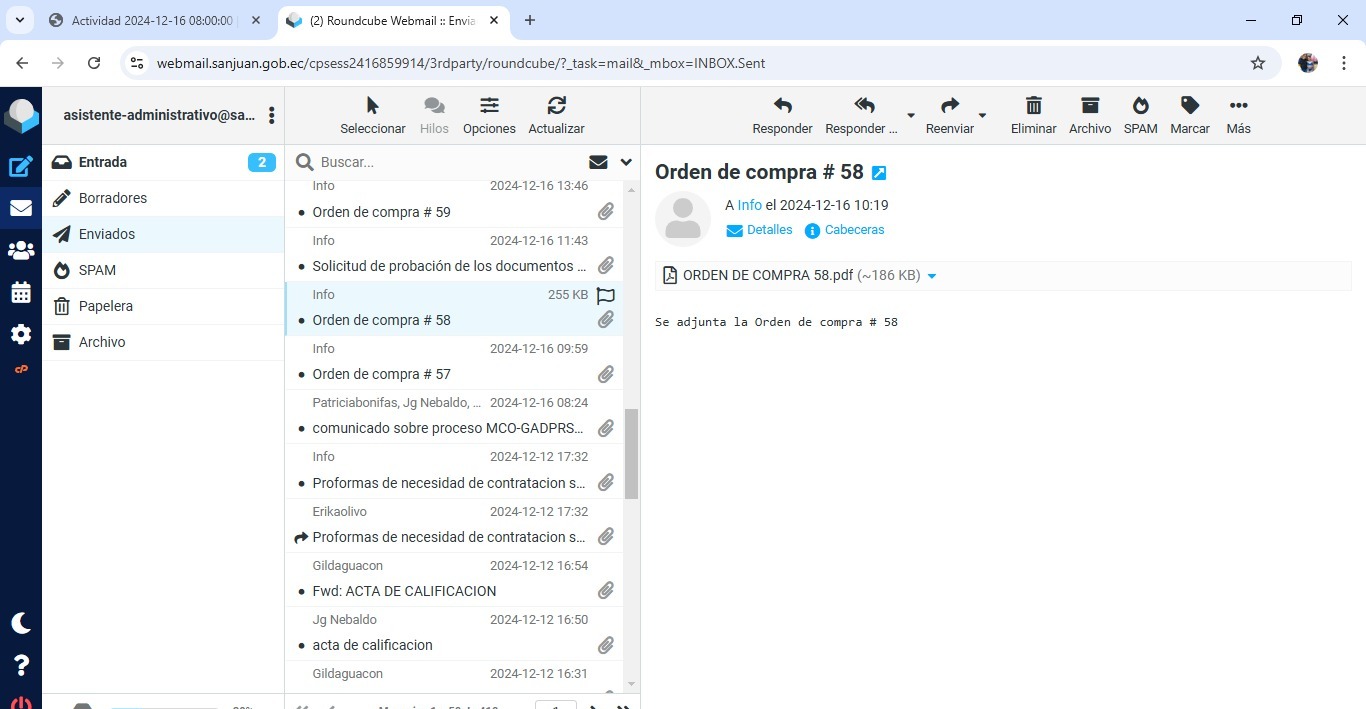Open search options dropdown chevron

pyautogui.click(x=626, y=162)
